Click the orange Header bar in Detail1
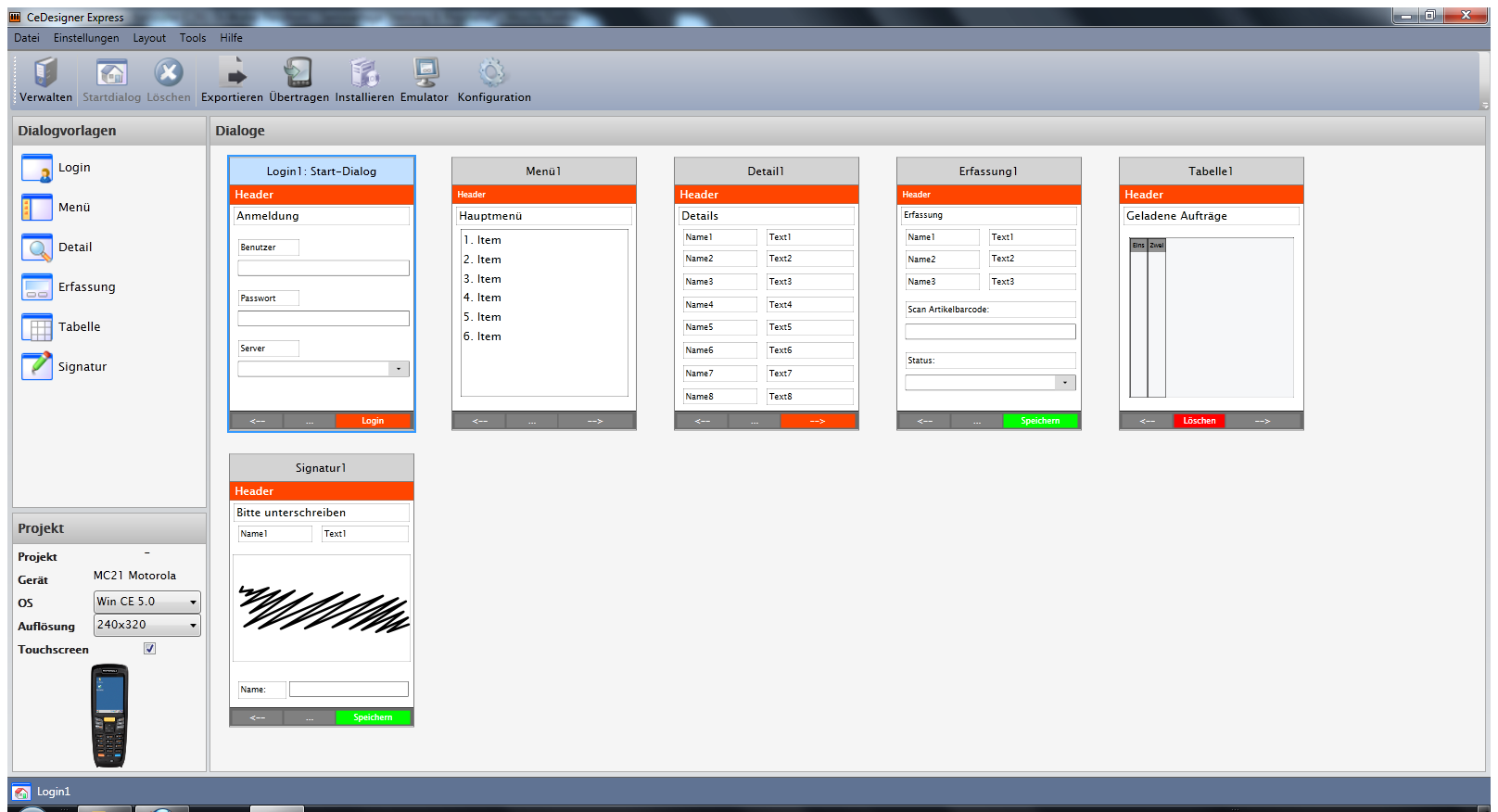The width and height of the screenshot is (1498, 812). [x=766, y=195]
